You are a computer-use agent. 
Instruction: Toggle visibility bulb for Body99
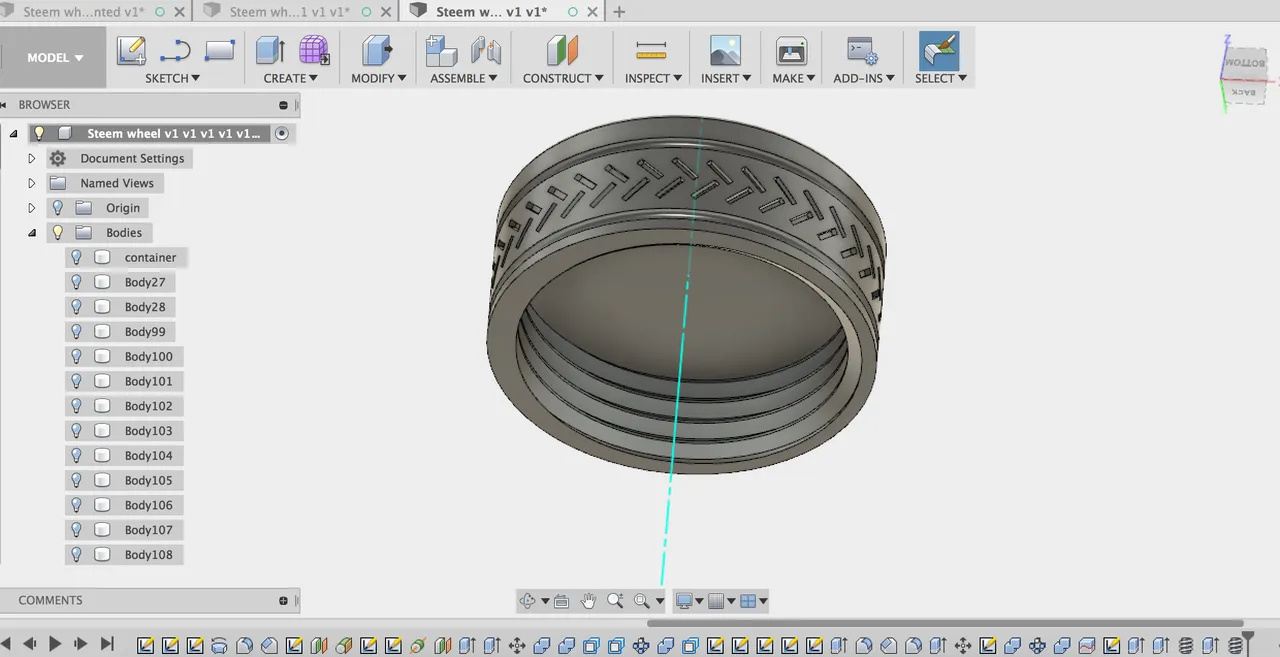pyautogui.click(x=76, y=331)
